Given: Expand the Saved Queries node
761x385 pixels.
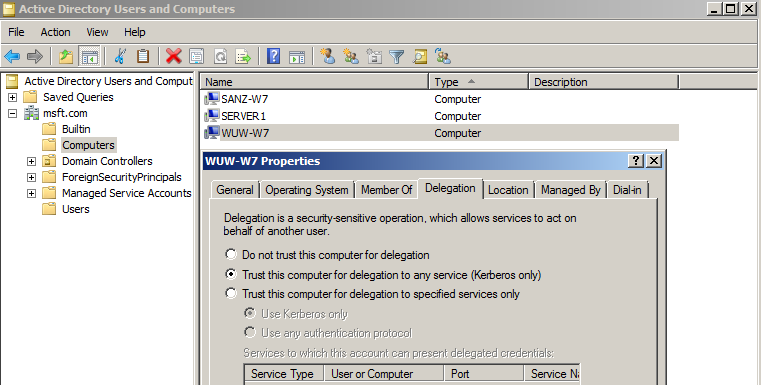Looking at the screenshot, I should tap(13, 97).
